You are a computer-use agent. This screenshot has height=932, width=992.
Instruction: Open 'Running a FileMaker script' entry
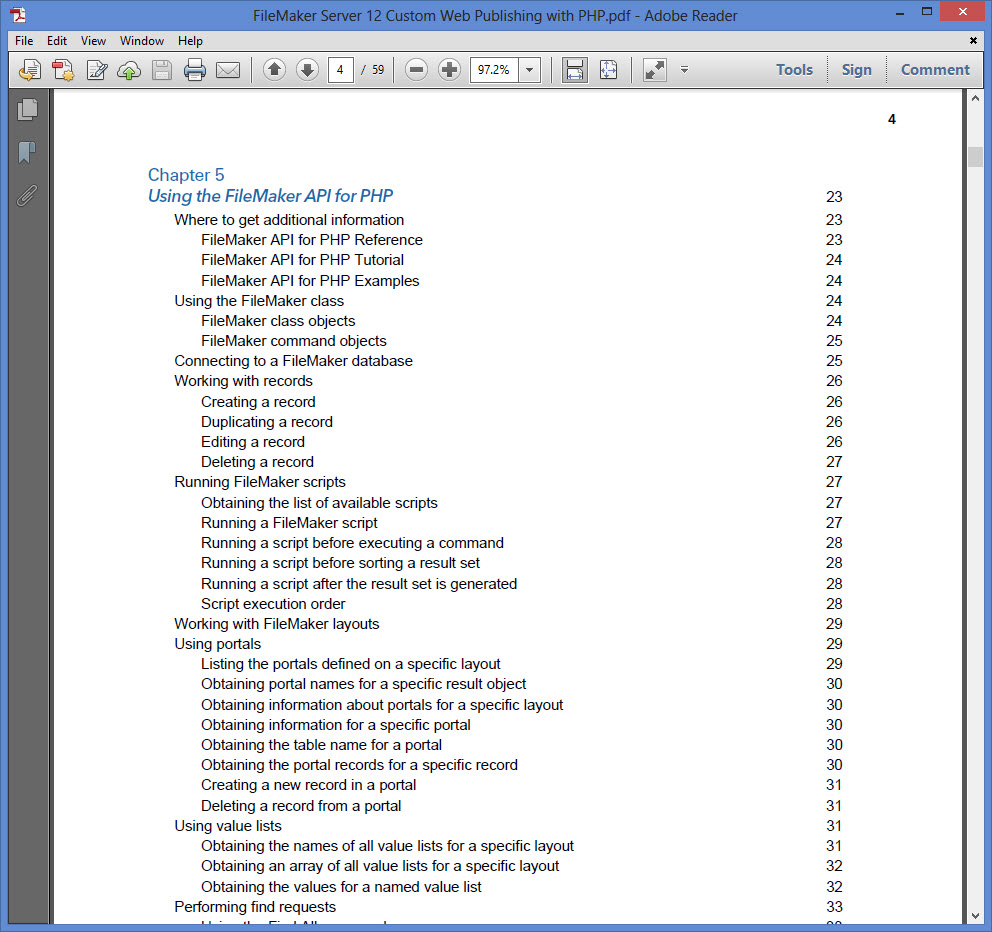[289, 523]
